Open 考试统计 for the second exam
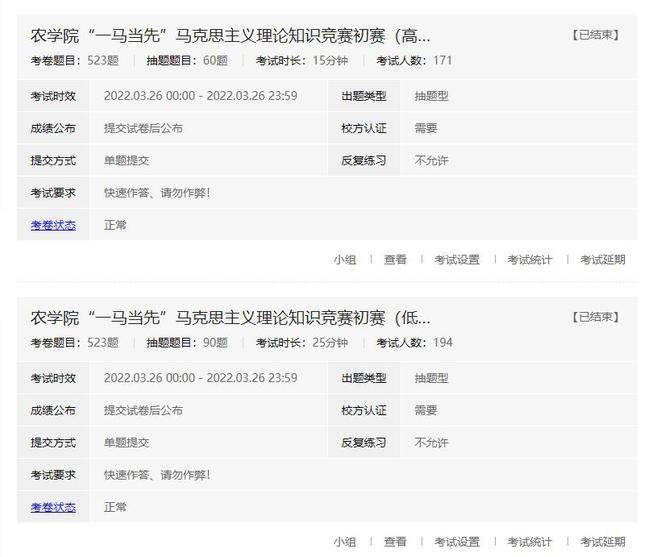 (x=529, y=542)
